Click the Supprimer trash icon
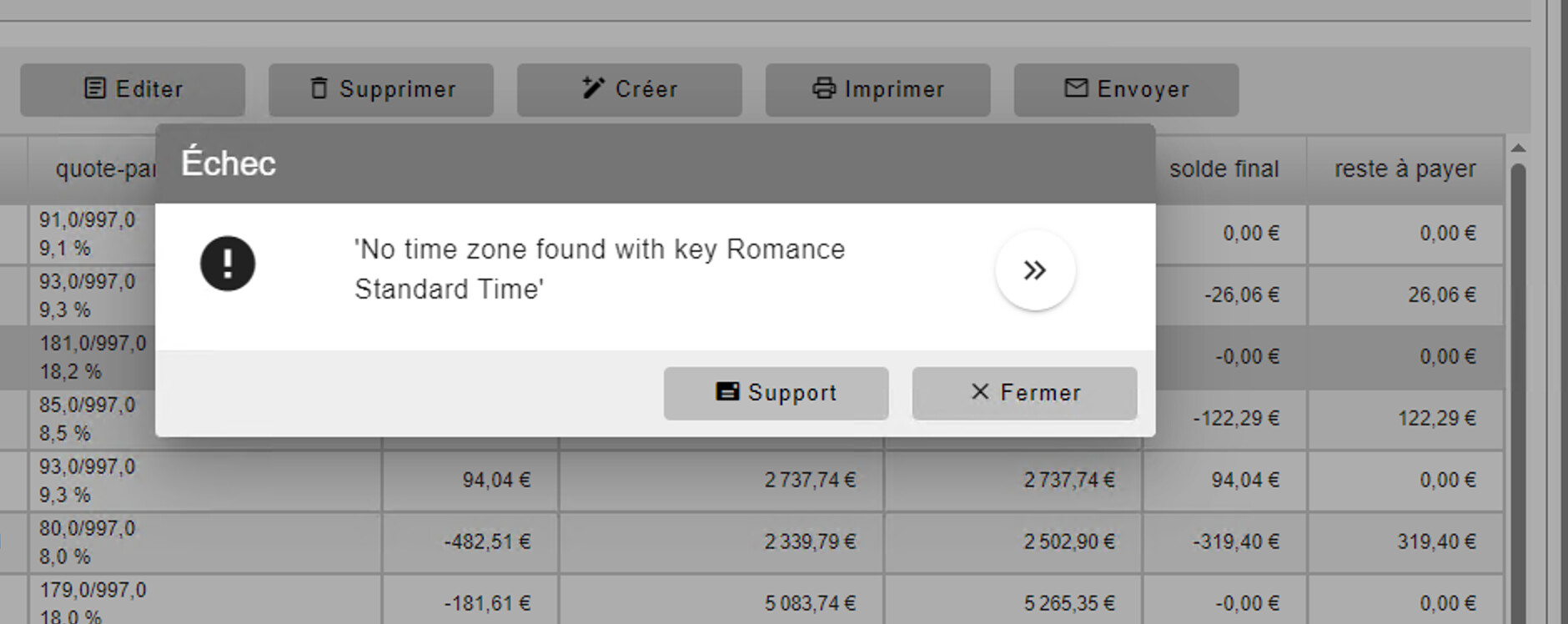 pos(319,88)
